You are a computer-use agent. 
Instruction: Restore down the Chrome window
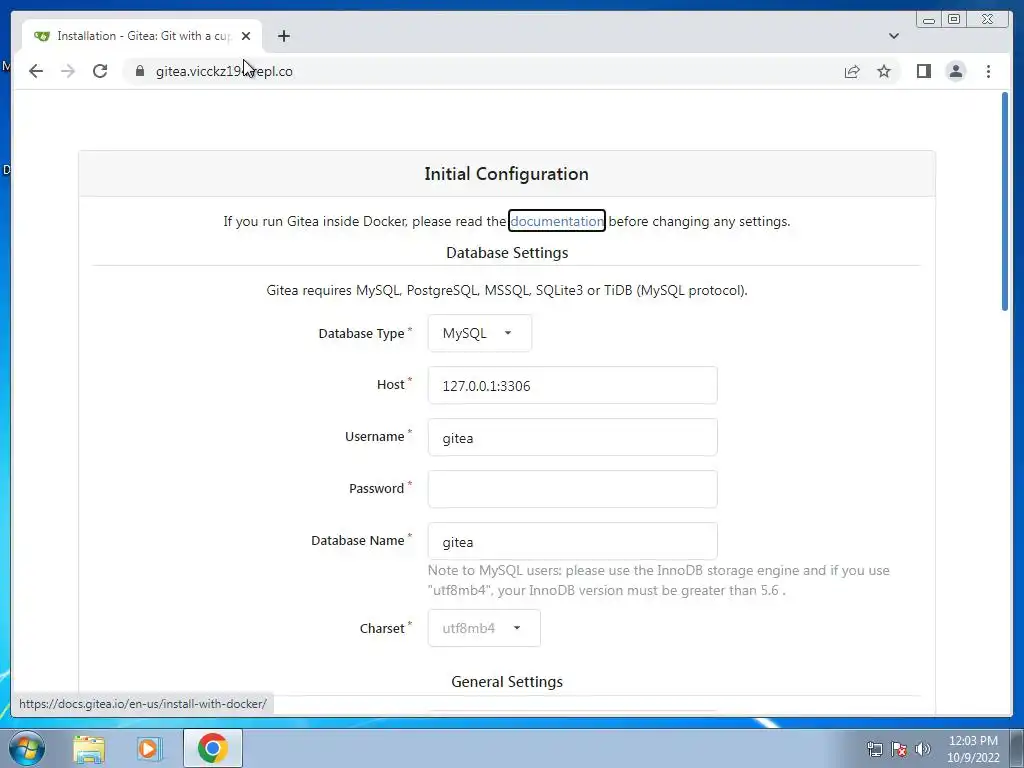click(x=954, y=20)
